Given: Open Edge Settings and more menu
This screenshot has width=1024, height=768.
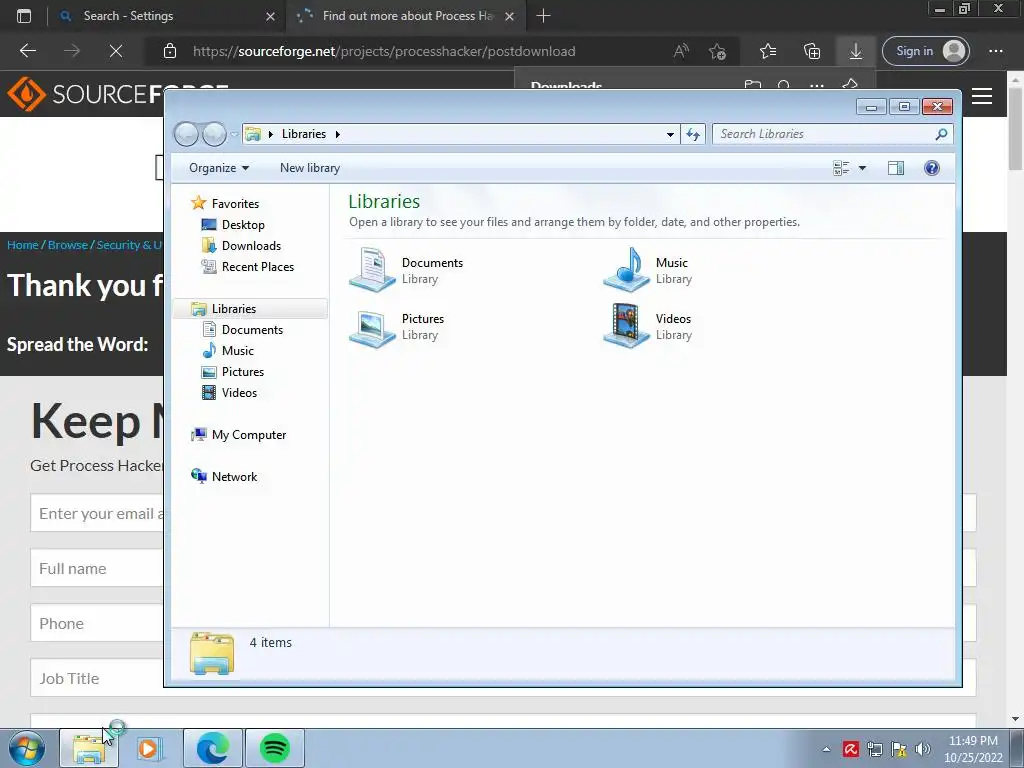Looking at the screenshot, I should pyautogui.click(x=996, y=51).
